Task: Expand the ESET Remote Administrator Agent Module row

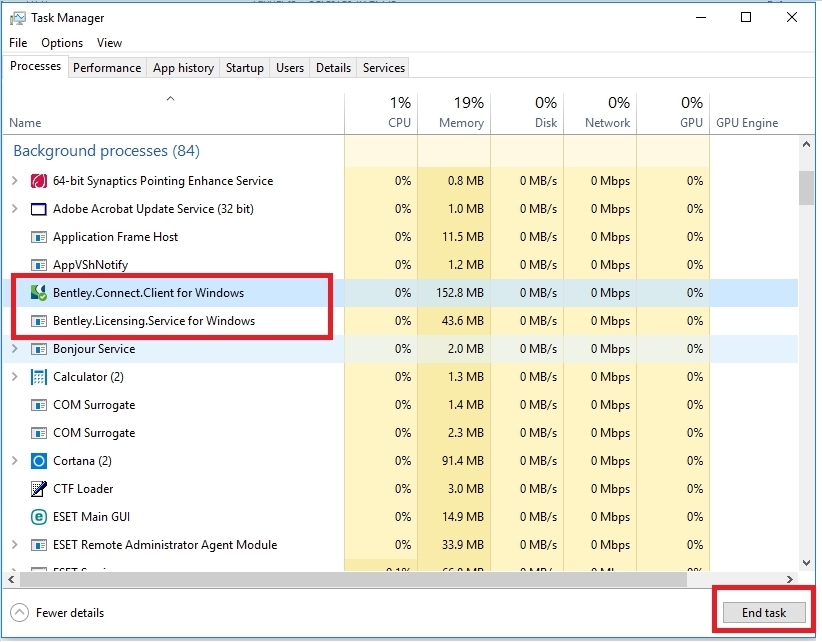Action: pos(15,545)
